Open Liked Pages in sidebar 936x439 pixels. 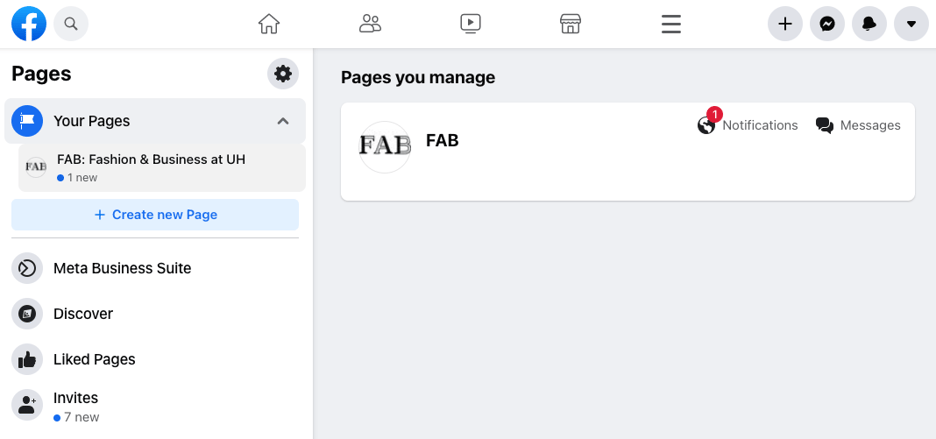coord(93,359)
